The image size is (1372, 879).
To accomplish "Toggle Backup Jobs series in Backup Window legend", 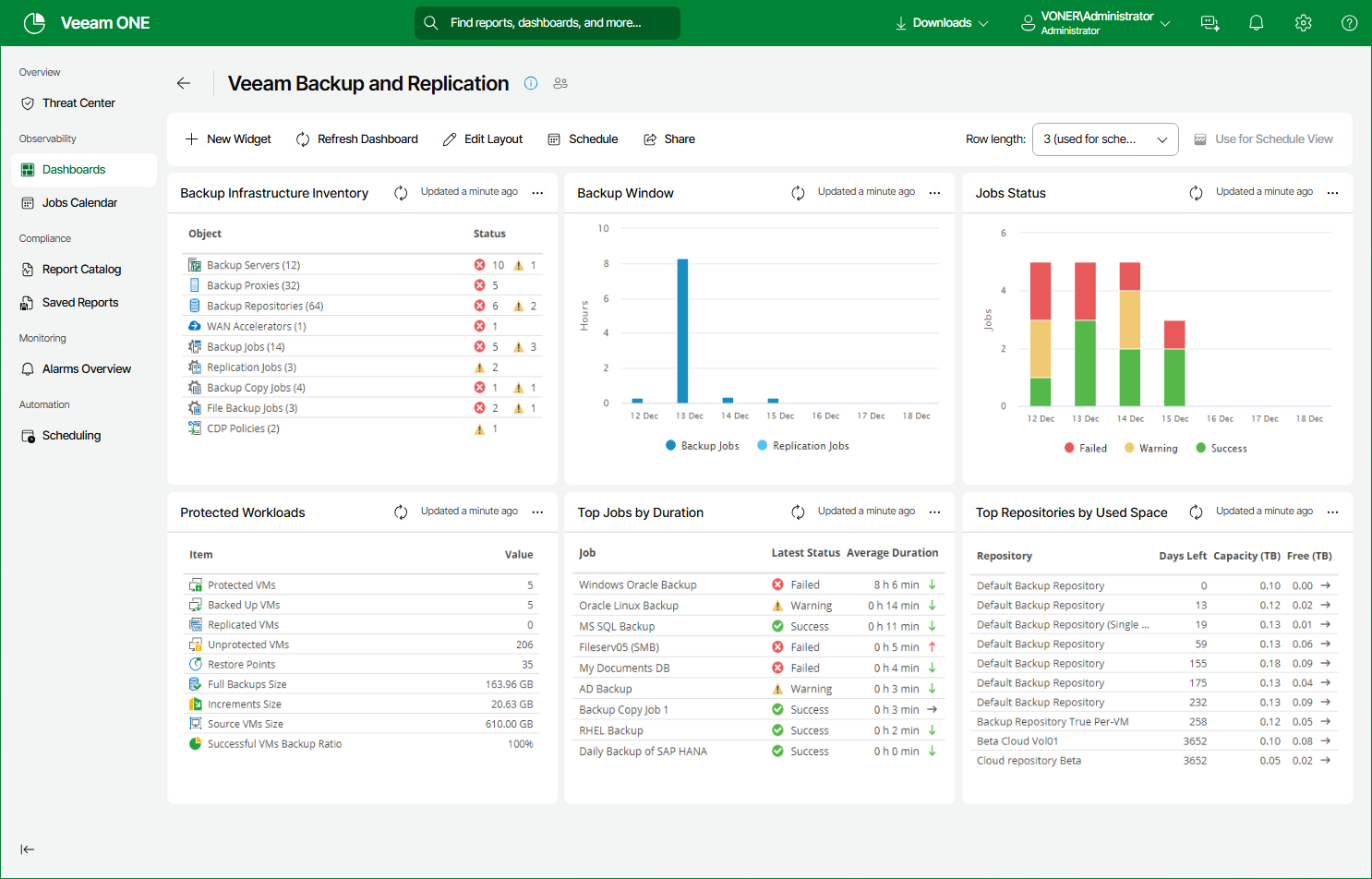I will (703, 445).
